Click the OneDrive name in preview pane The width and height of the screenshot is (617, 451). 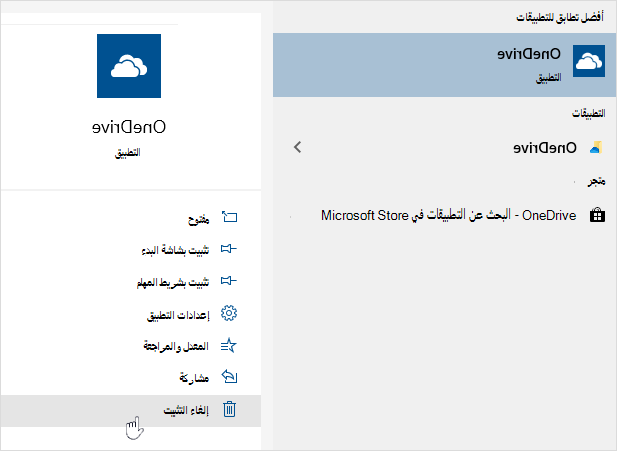[x=129, y=127]
